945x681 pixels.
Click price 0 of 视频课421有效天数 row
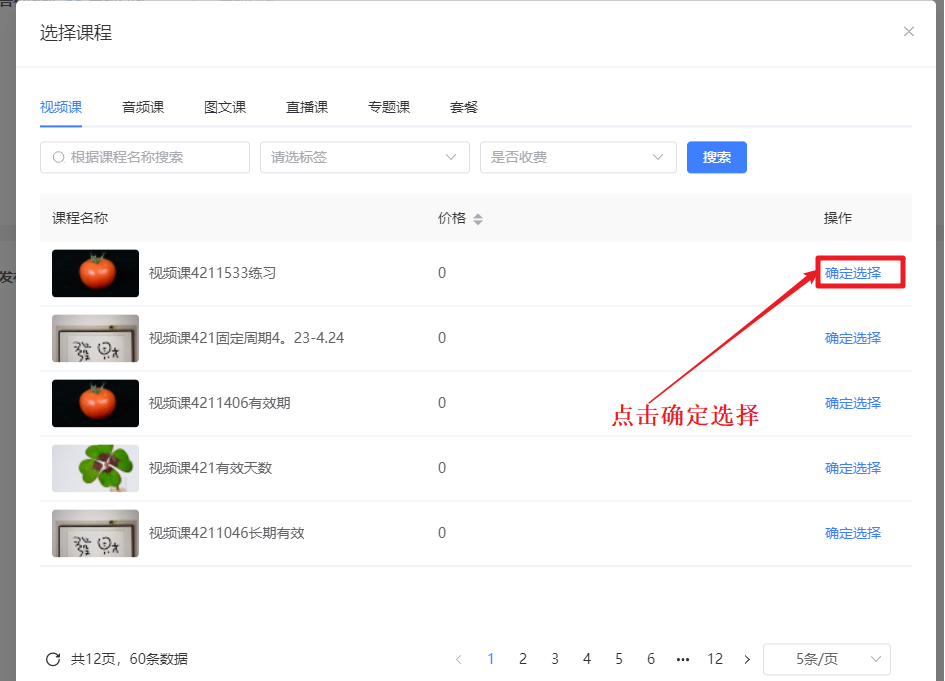442,468
